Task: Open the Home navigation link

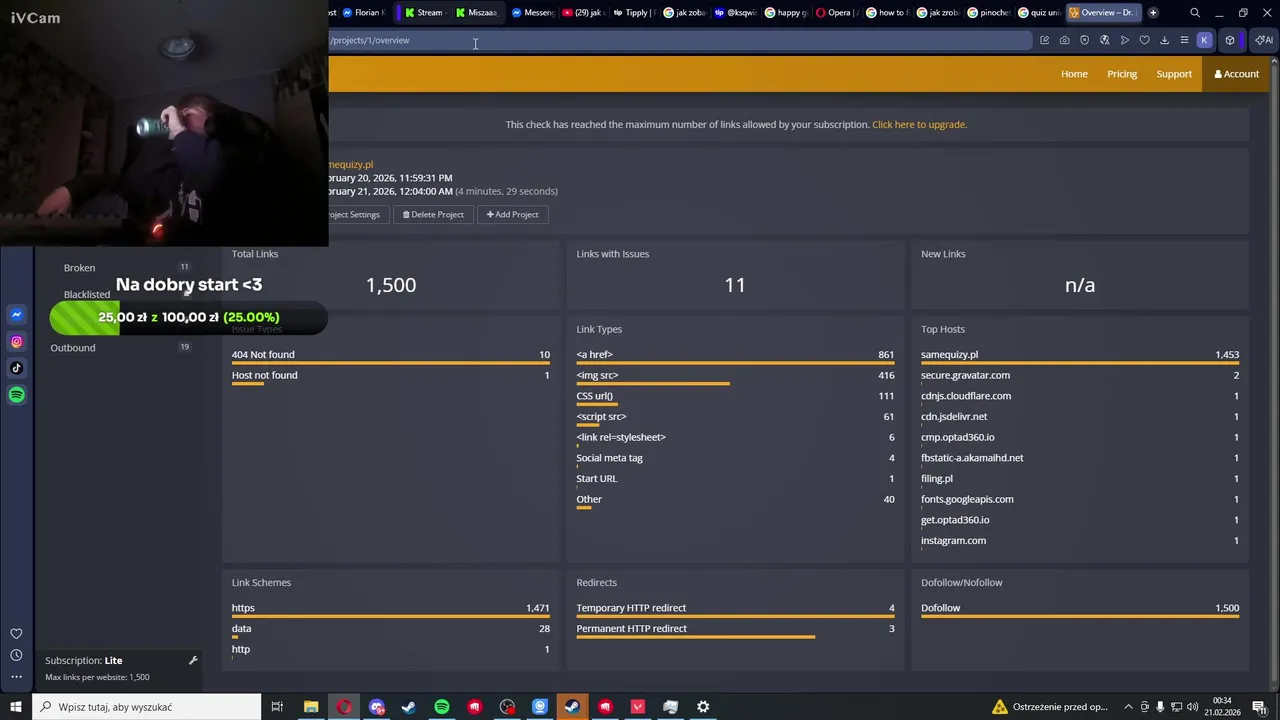Action: click(x=1074, y=74)
